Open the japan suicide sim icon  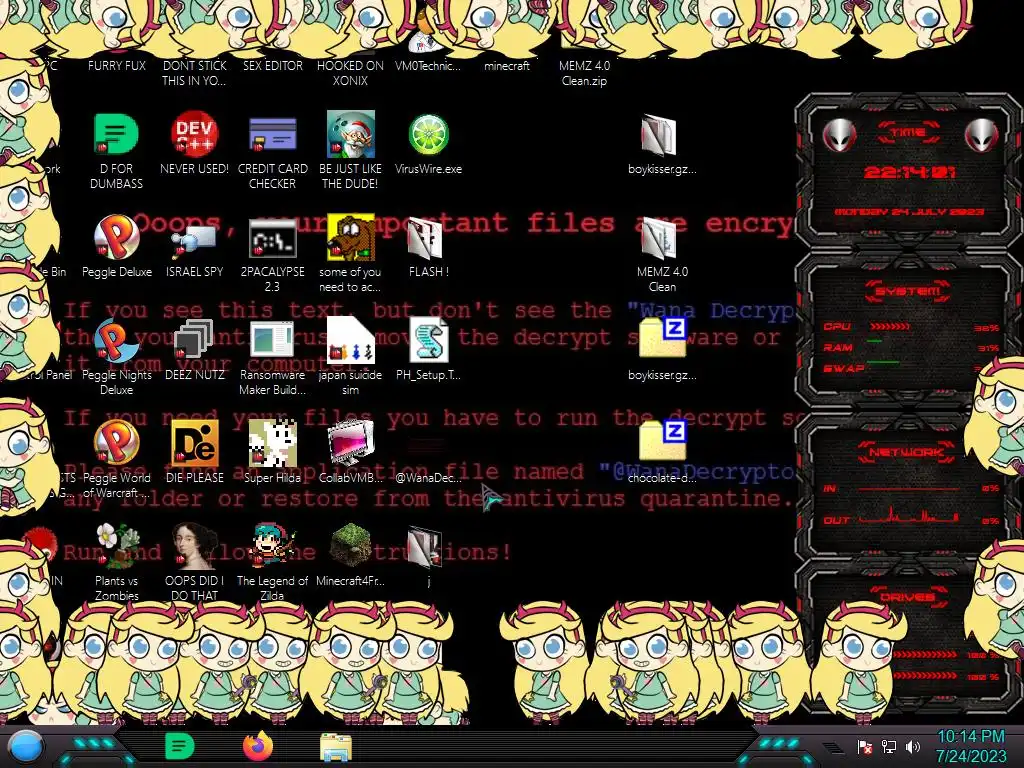pyautogui.click(x=351, y=341)
